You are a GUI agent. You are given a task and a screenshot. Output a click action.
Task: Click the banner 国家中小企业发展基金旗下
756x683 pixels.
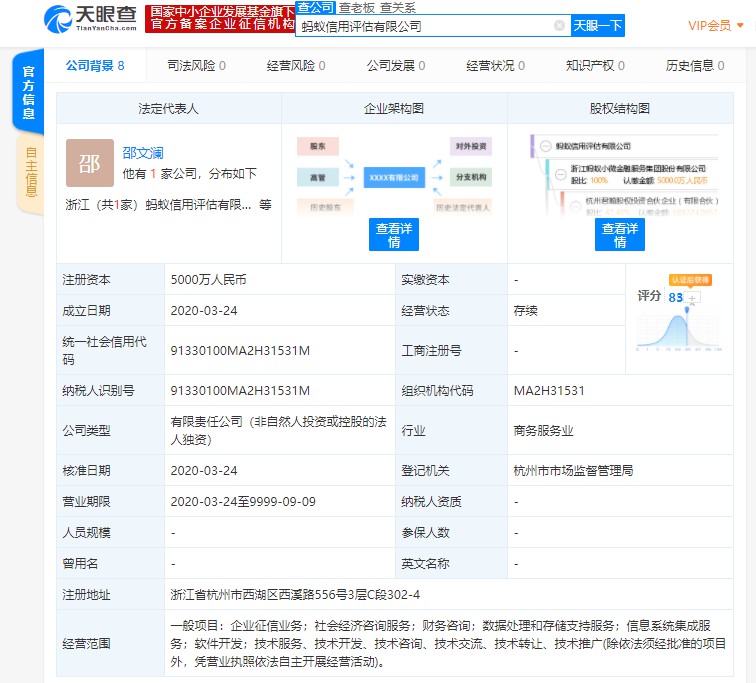(x=220, y=18)
